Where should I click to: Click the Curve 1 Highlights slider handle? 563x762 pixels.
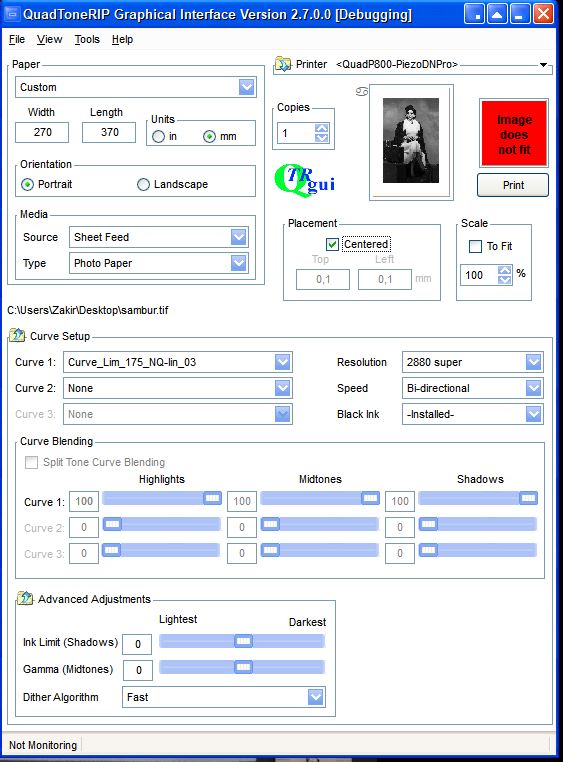coord(212,498)
